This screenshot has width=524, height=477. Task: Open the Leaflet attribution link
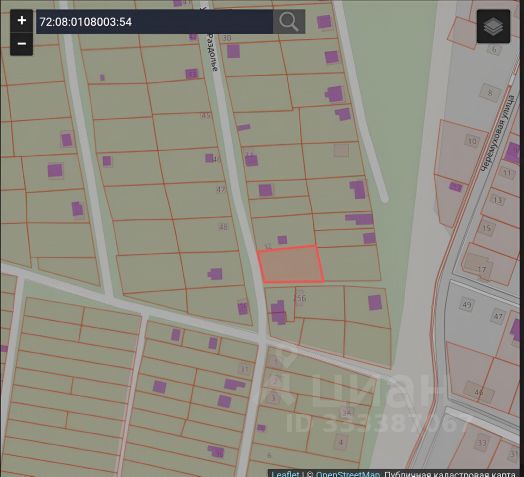coord(285,474)
